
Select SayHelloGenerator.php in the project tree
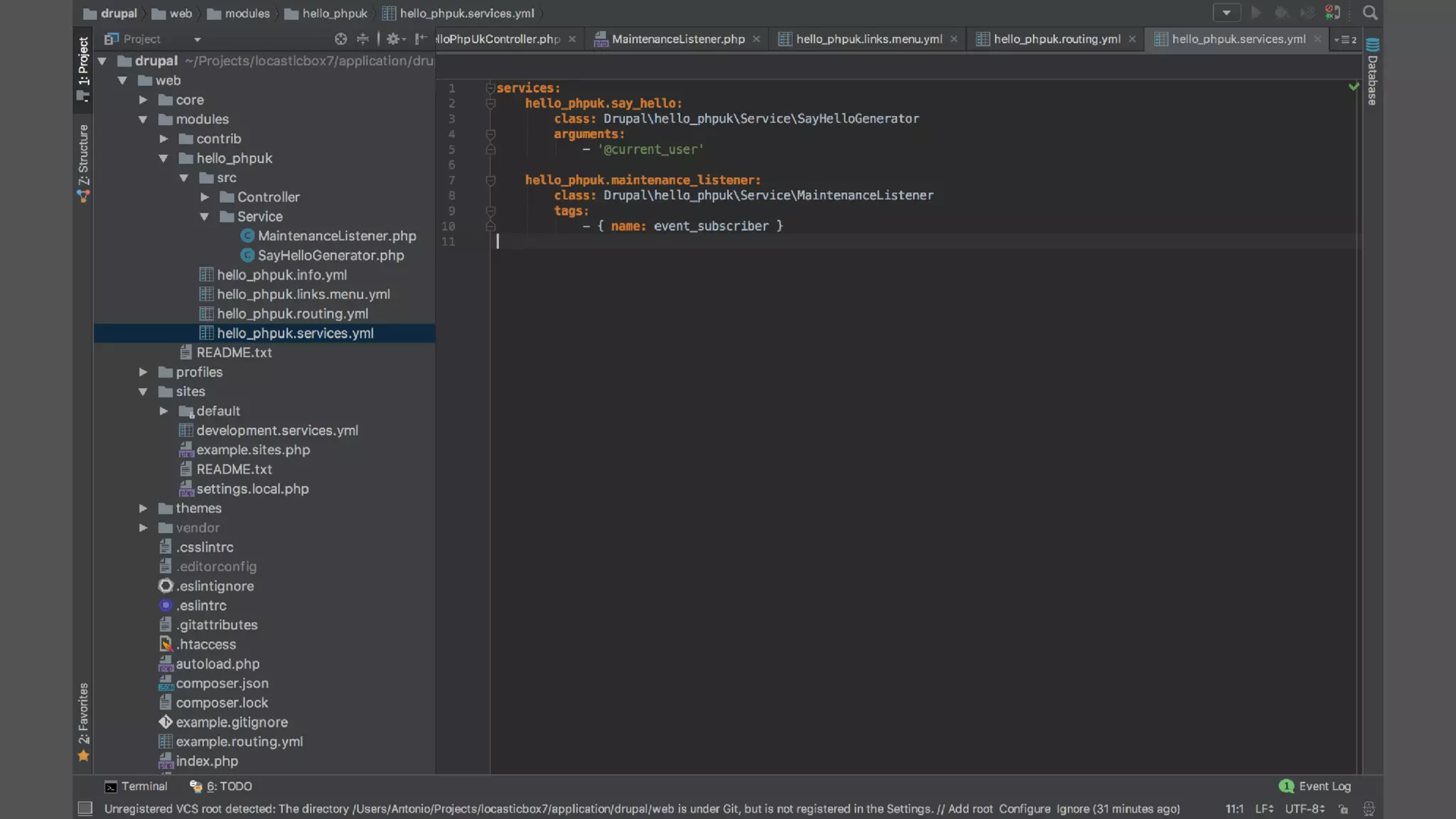(x=330, y=255)
